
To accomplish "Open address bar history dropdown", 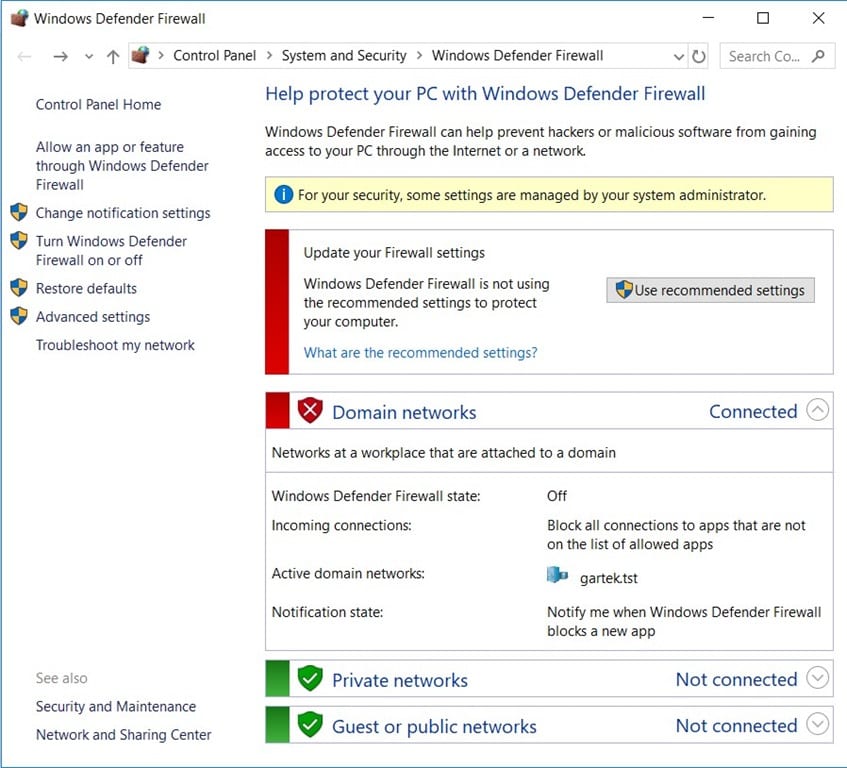I will 678,56.
